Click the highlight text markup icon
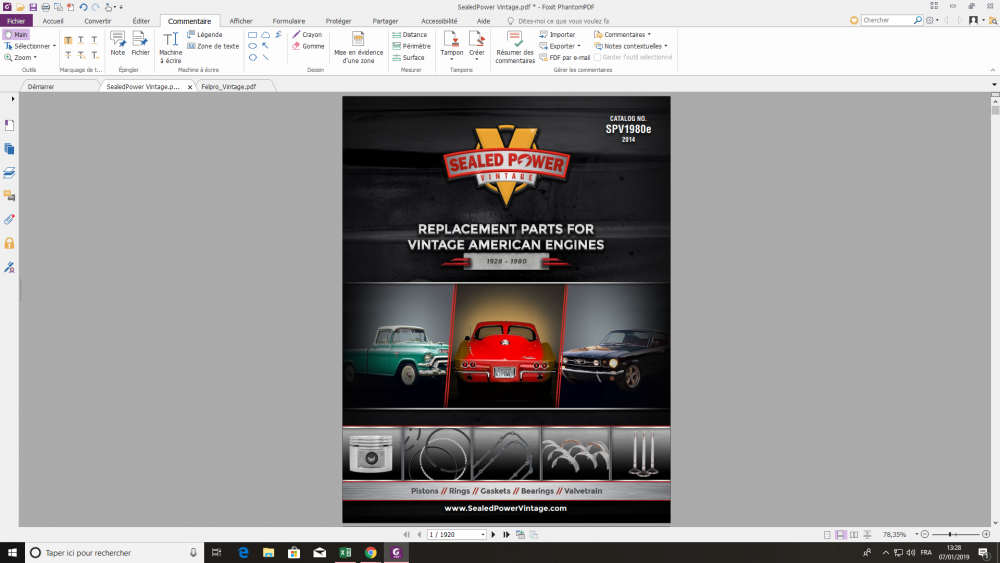 pos(68,40)
